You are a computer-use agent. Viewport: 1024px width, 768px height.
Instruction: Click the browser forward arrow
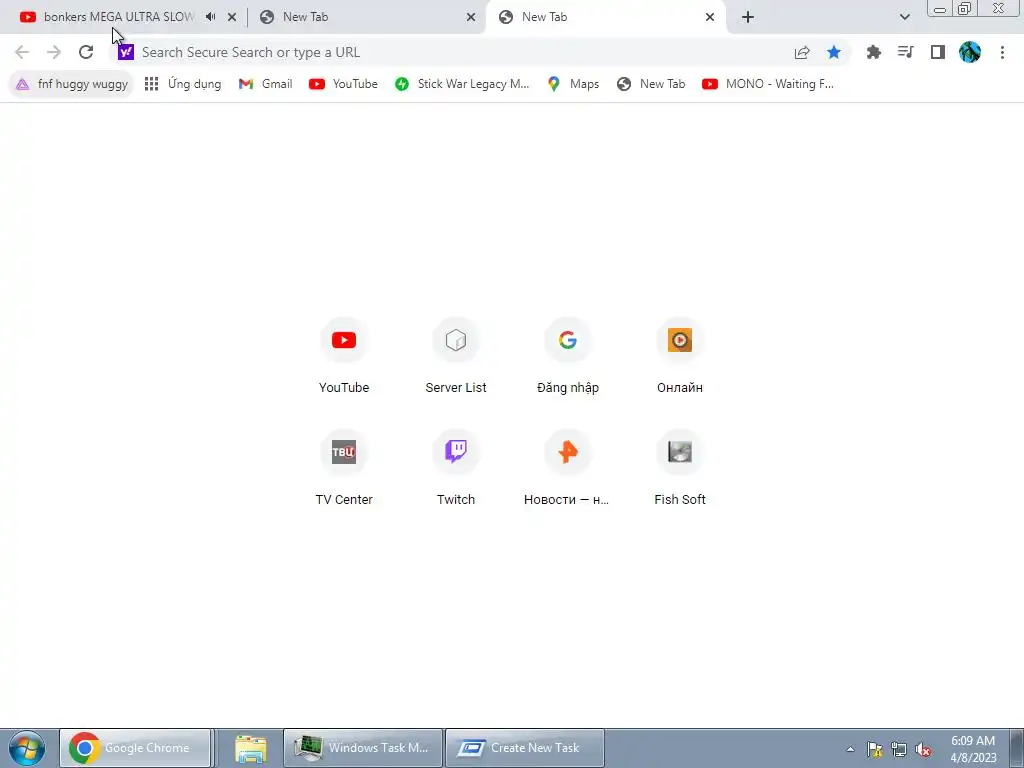click(x=54, y=52)
